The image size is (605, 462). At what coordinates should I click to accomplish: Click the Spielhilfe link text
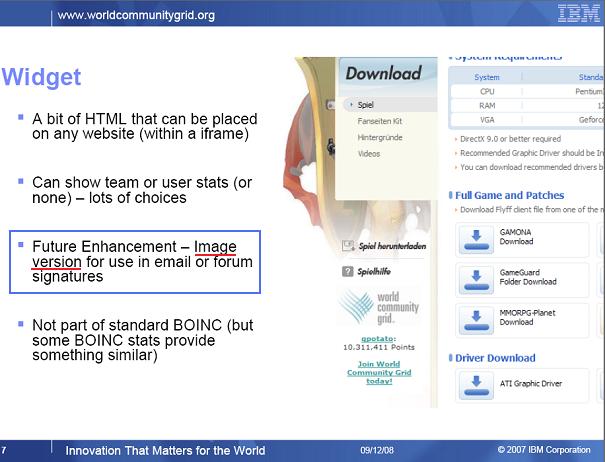click(374, 272)
